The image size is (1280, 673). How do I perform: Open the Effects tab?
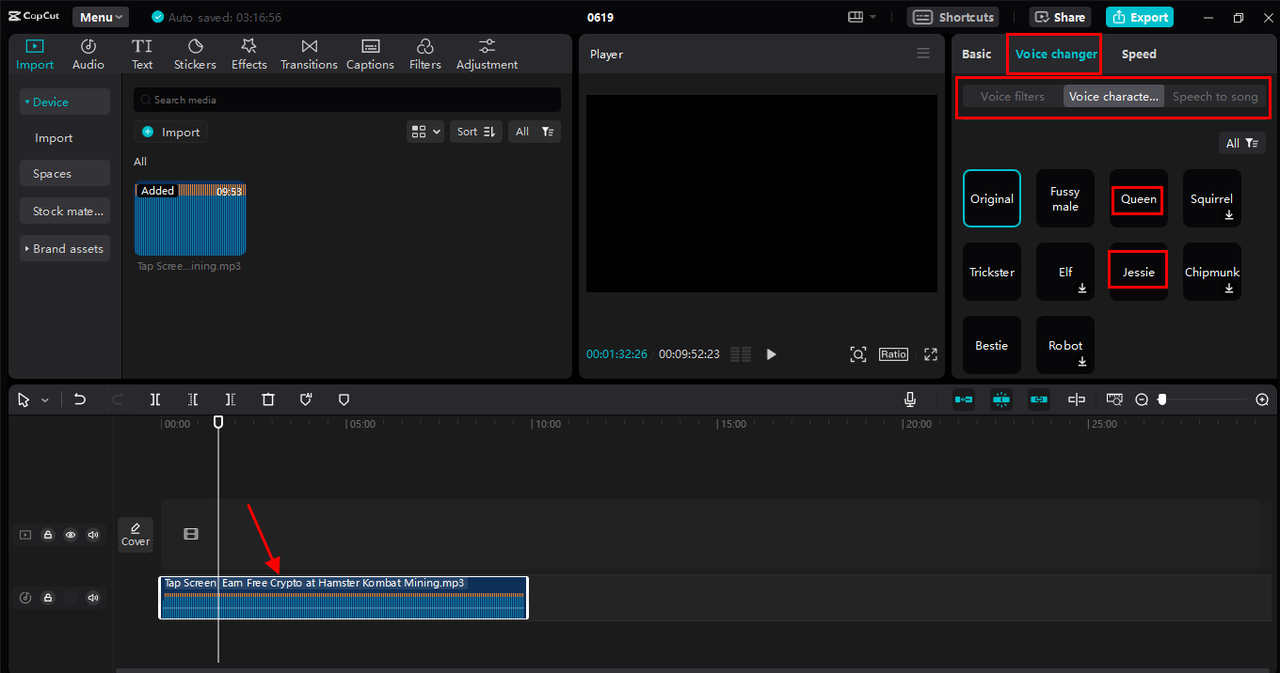pyautogui.click(x=249, y=54)
